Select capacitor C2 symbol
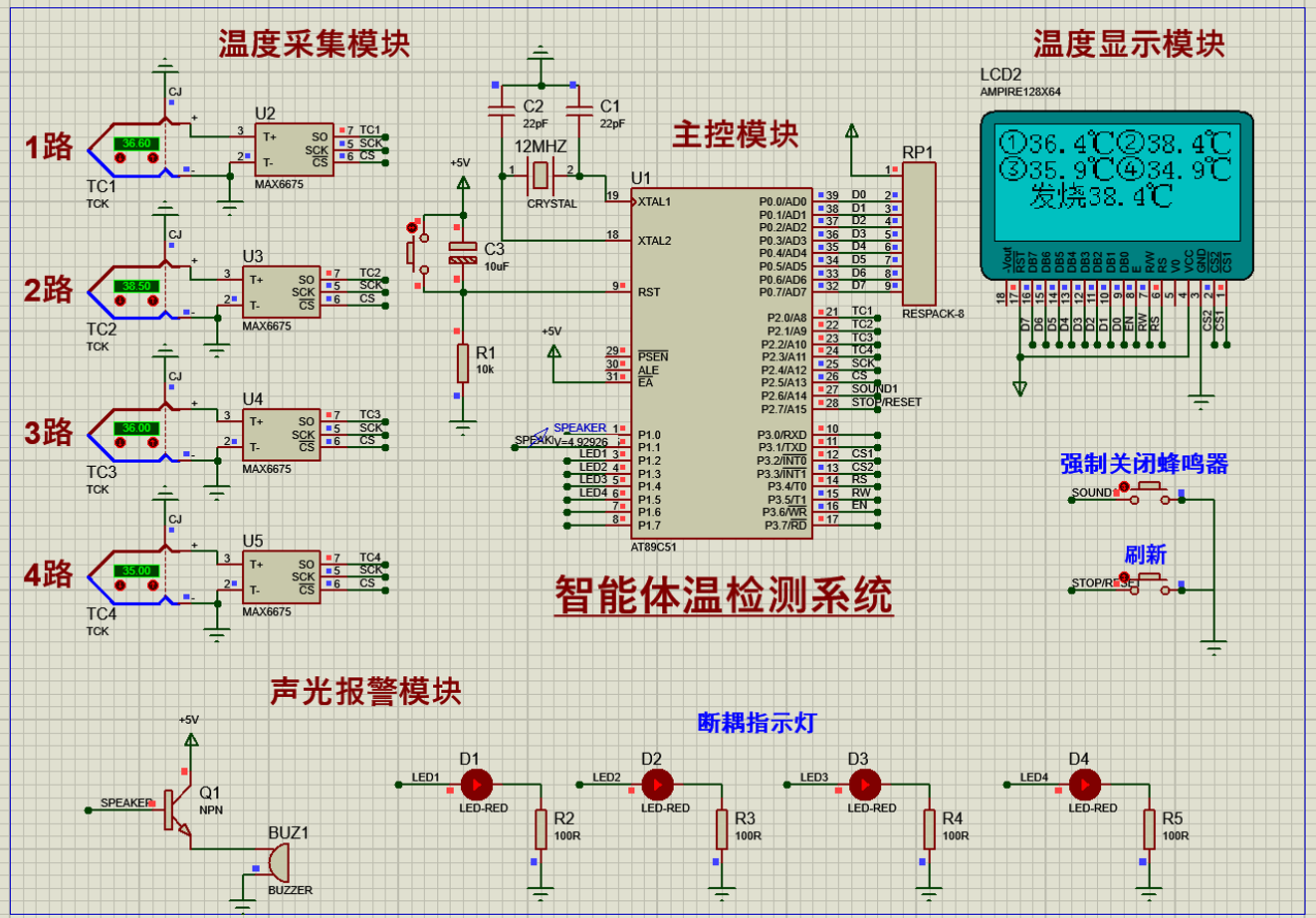The height and width of the screenshot is (918, 1316). [x=500, y=112]
